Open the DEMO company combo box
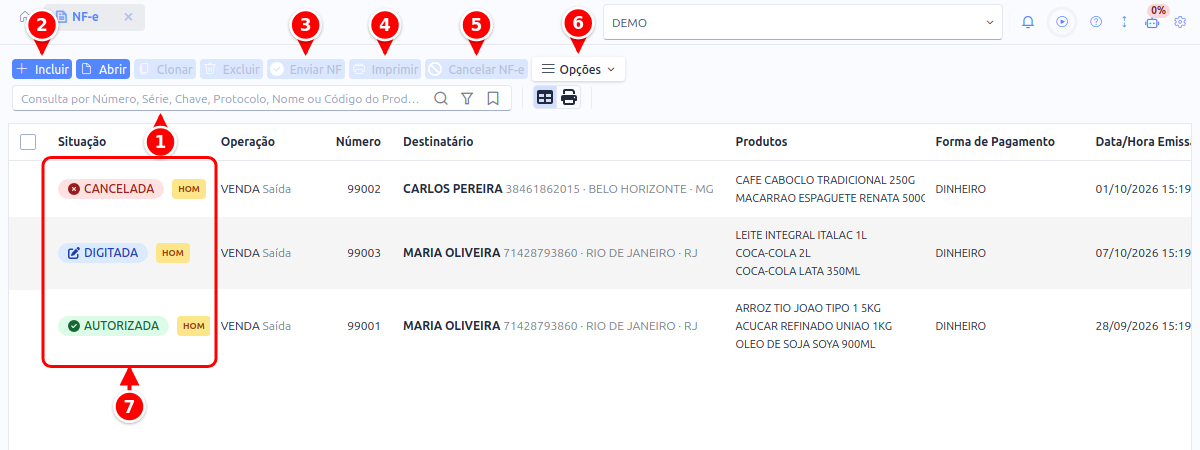This screenshot has height=450, width=1200. (x=803, y=22)
